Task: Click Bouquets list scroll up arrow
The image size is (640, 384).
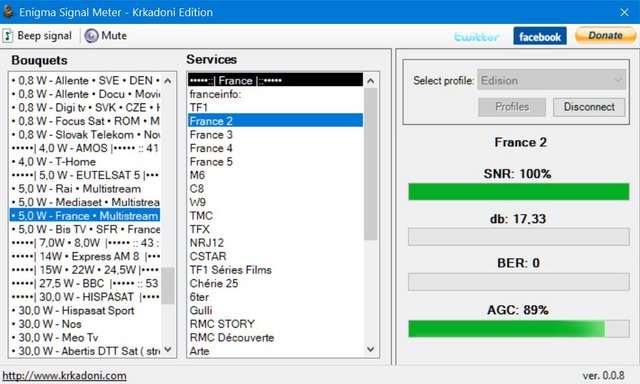Action: [x=167, y=81]
